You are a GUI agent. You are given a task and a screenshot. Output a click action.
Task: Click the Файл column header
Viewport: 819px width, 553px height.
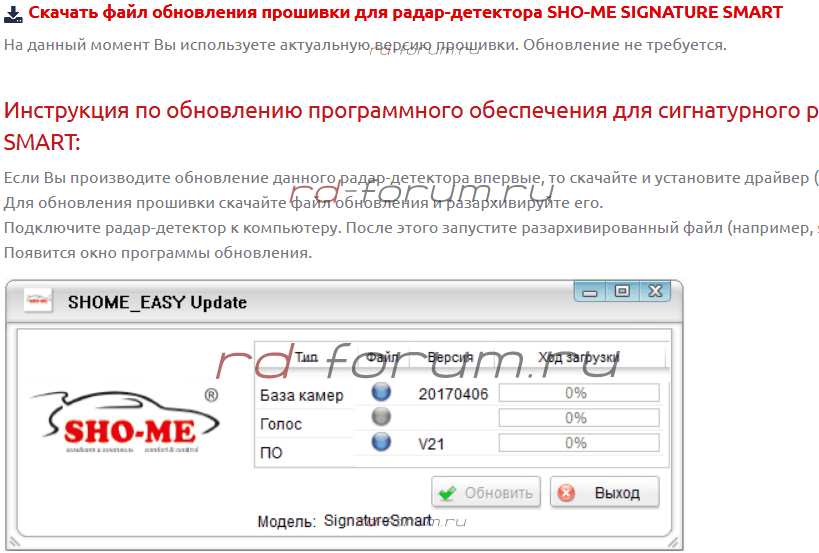point(382,357)
